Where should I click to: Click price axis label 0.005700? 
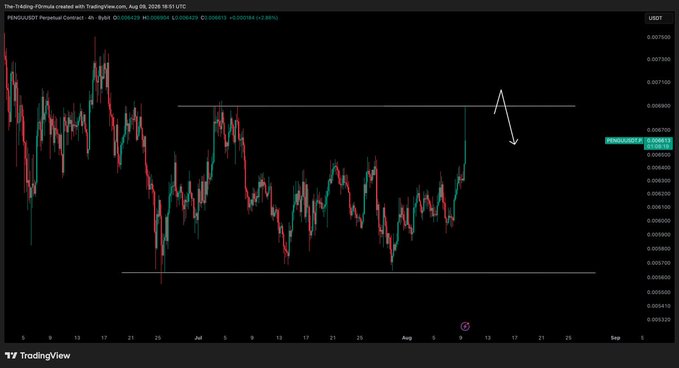tap(658, 263)
